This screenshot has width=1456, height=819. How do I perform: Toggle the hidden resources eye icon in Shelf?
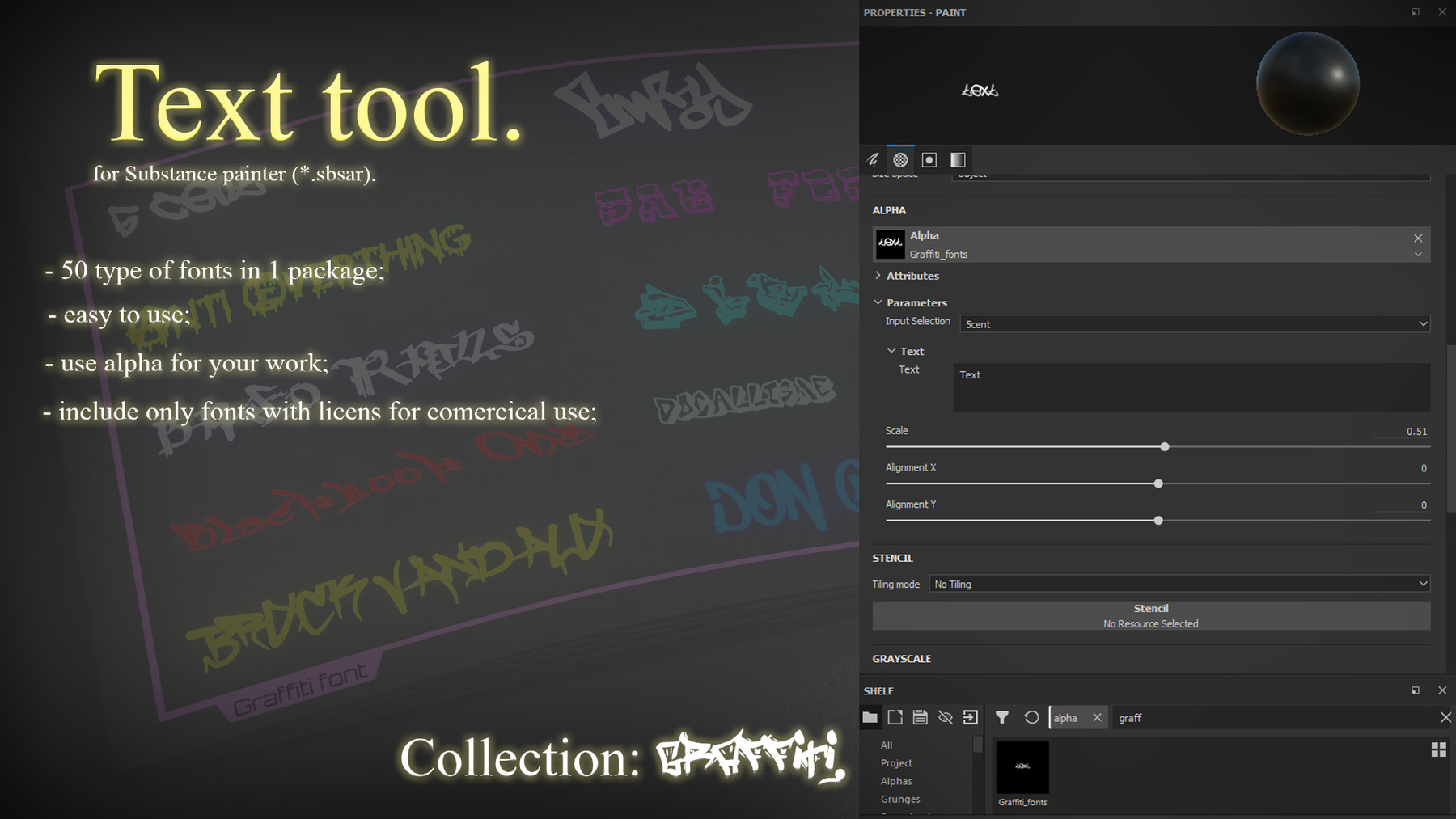click(x=945, y=716)
